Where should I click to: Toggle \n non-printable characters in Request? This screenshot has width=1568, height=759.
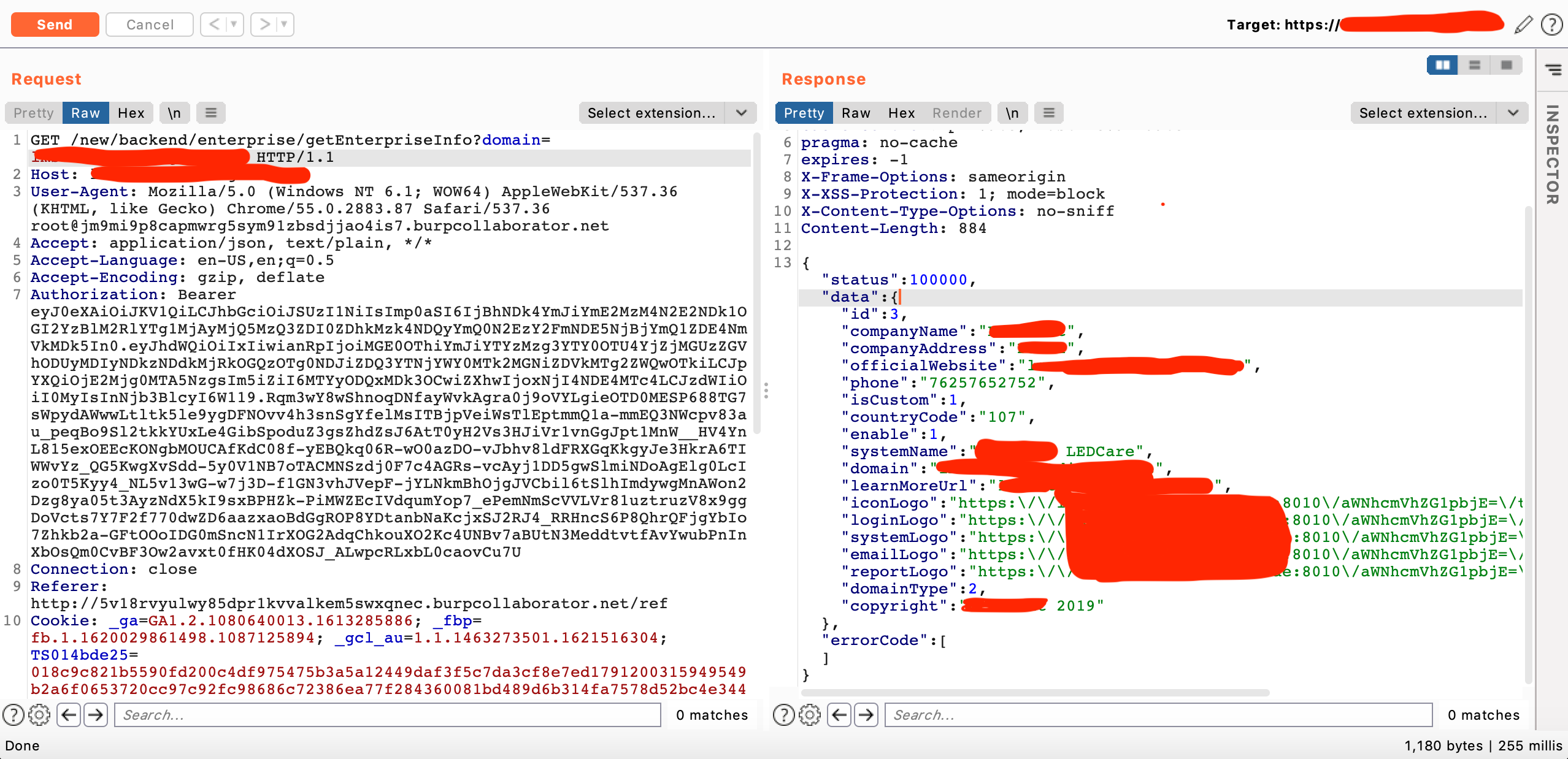click(x=174, y=113)
